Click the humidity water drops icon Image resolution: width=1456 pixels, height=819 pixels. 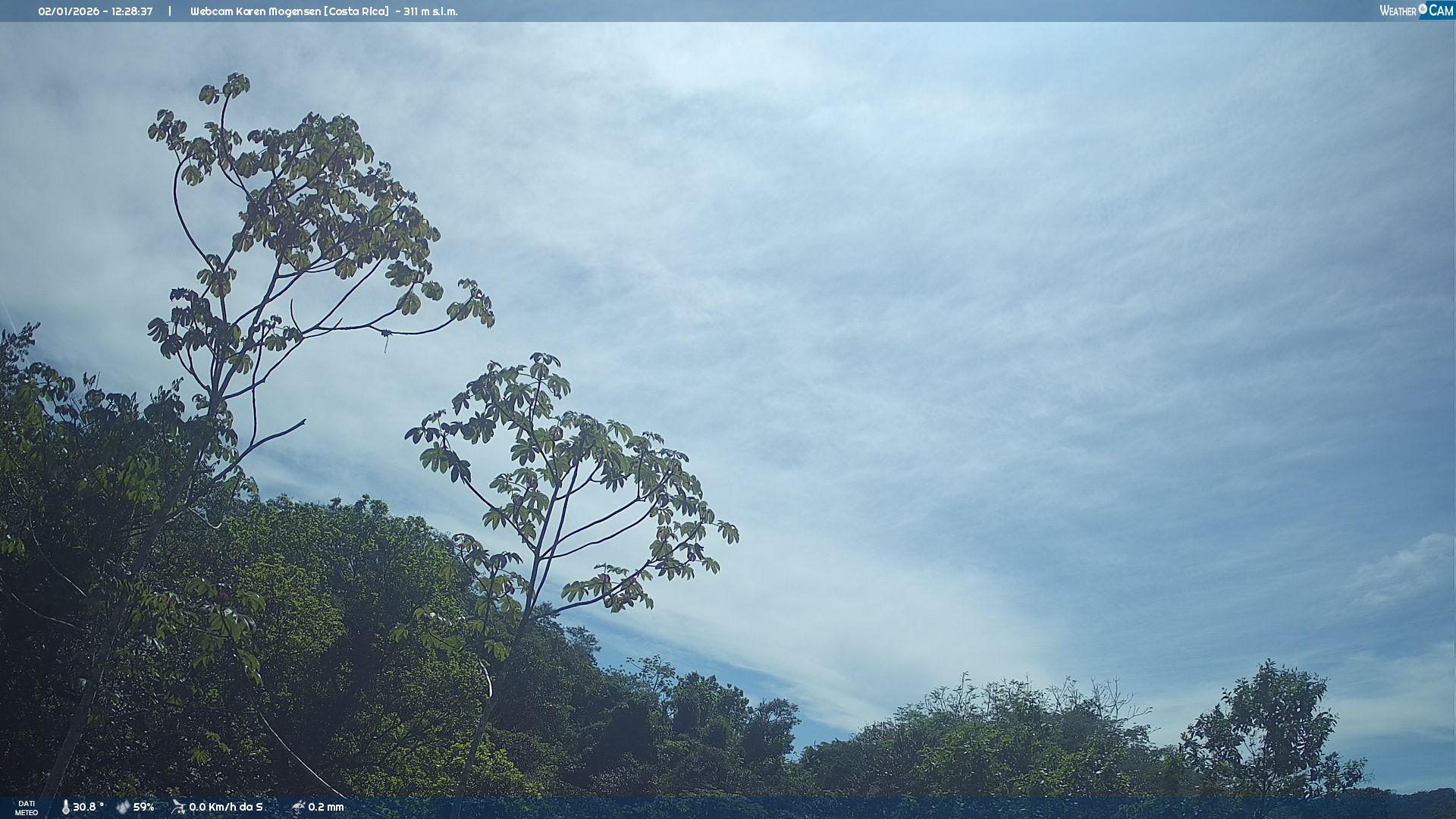[123, 807]
